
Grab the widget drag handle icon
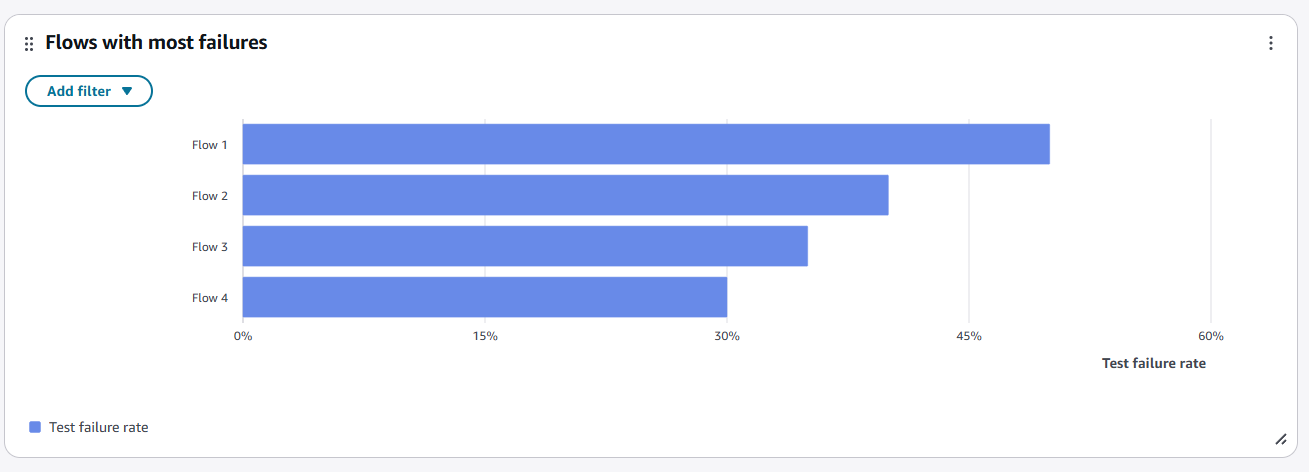(29, 44)
